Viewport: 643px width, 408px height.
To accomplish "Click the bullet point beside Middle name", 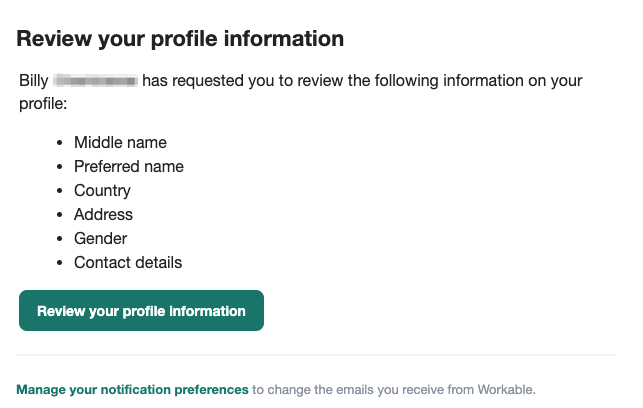I will 61,143.
